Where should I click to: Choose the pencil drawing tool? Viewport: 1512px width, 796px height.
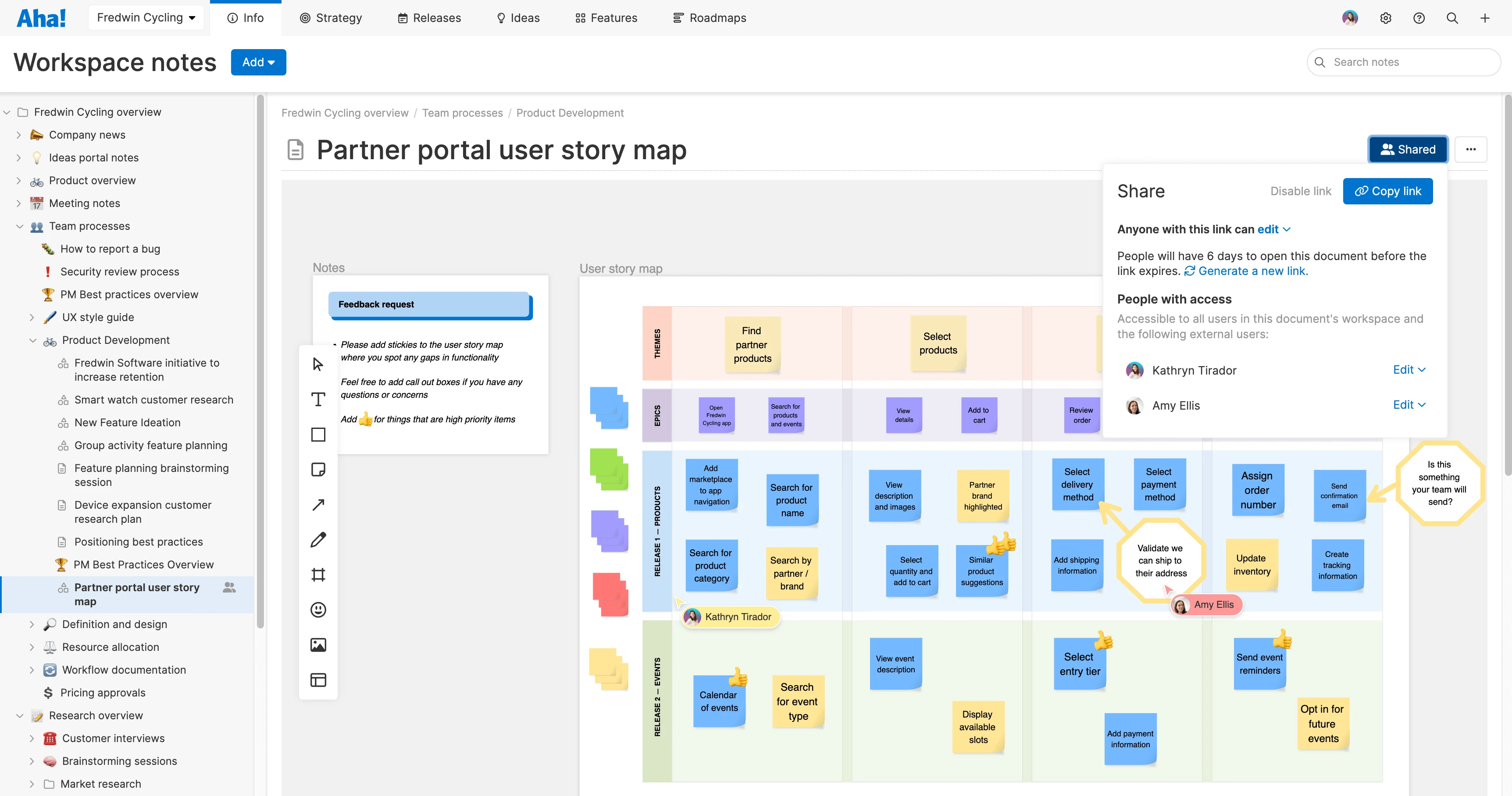[x=317, y=539]
